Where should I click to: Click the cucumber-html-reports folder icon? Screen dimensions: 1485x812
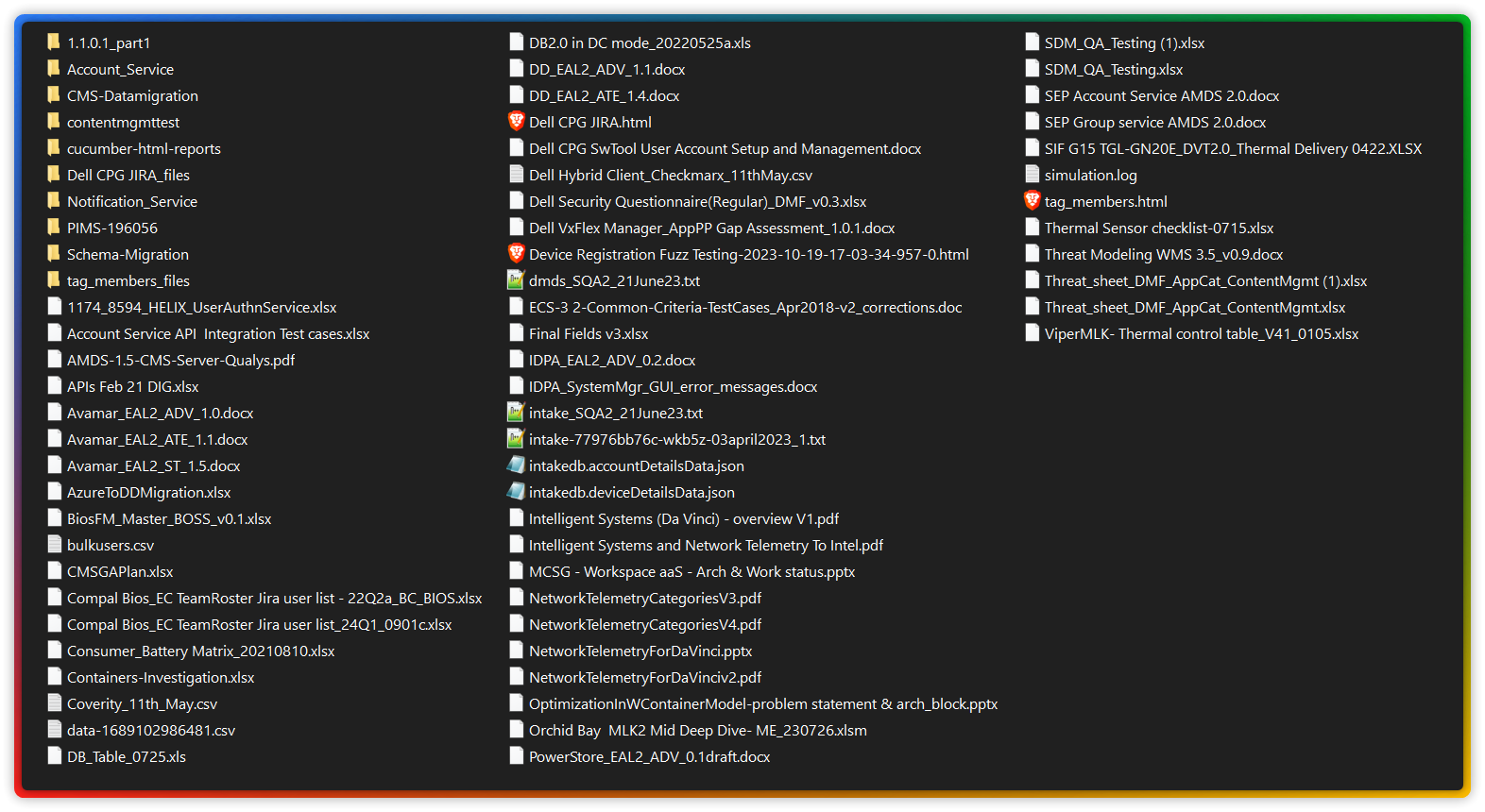(54, 147)
